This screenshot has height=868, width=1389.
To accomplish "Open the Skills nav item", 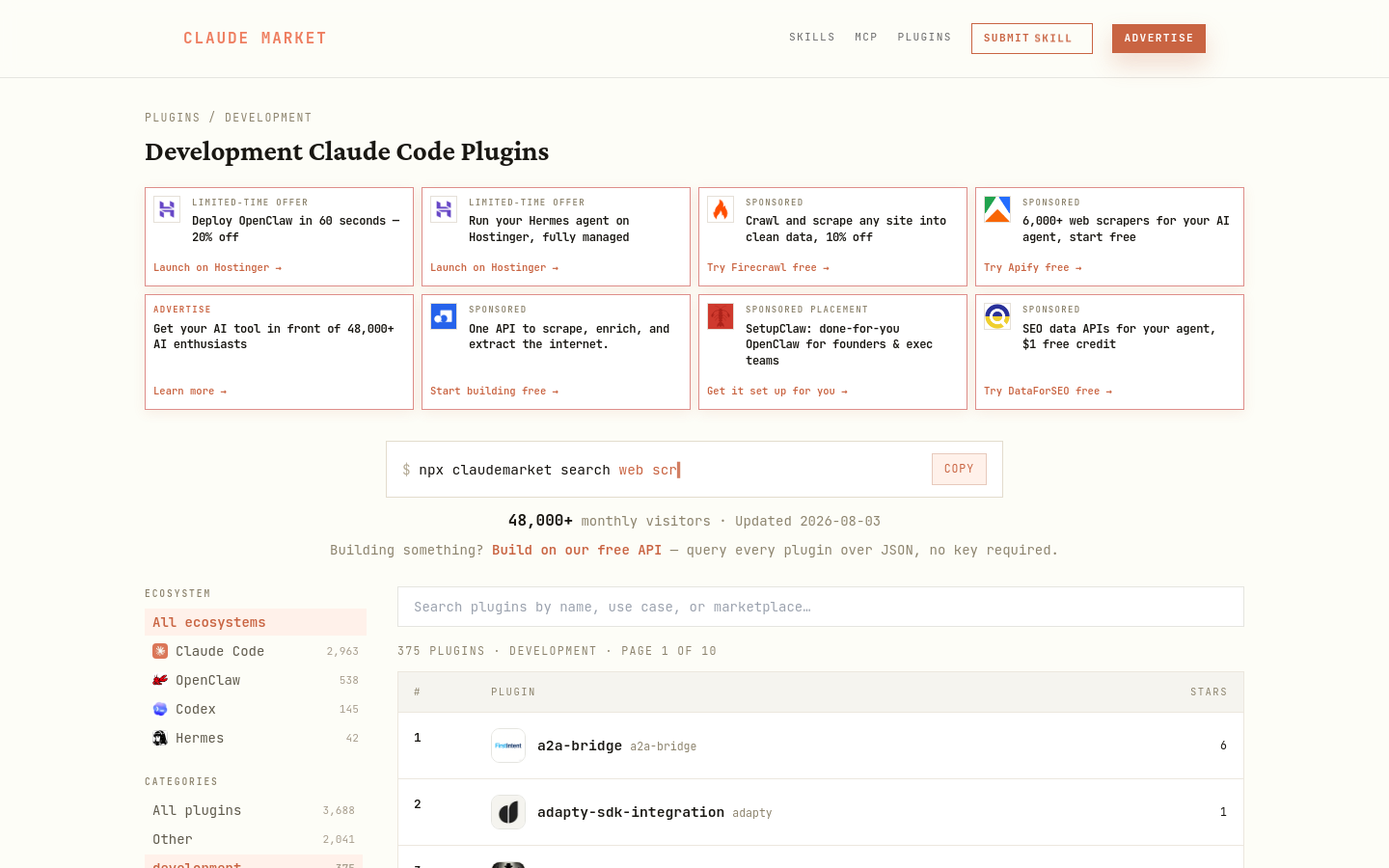I will click(x=812, y=38).
